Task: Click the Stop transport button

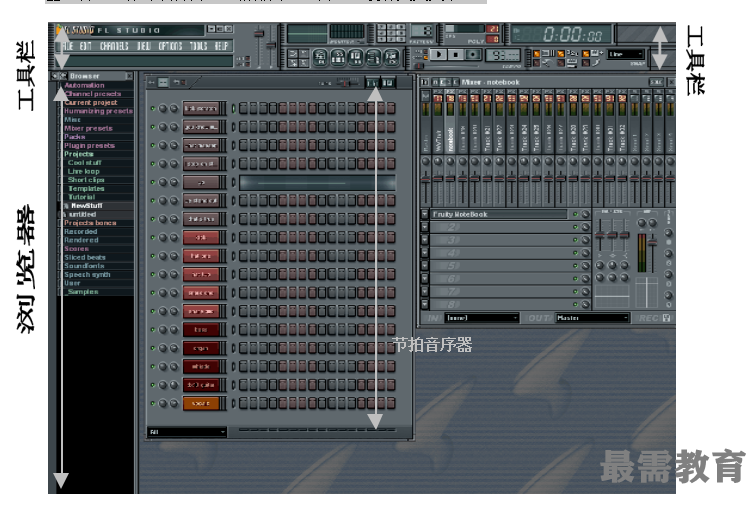Action: click(456, 55)
